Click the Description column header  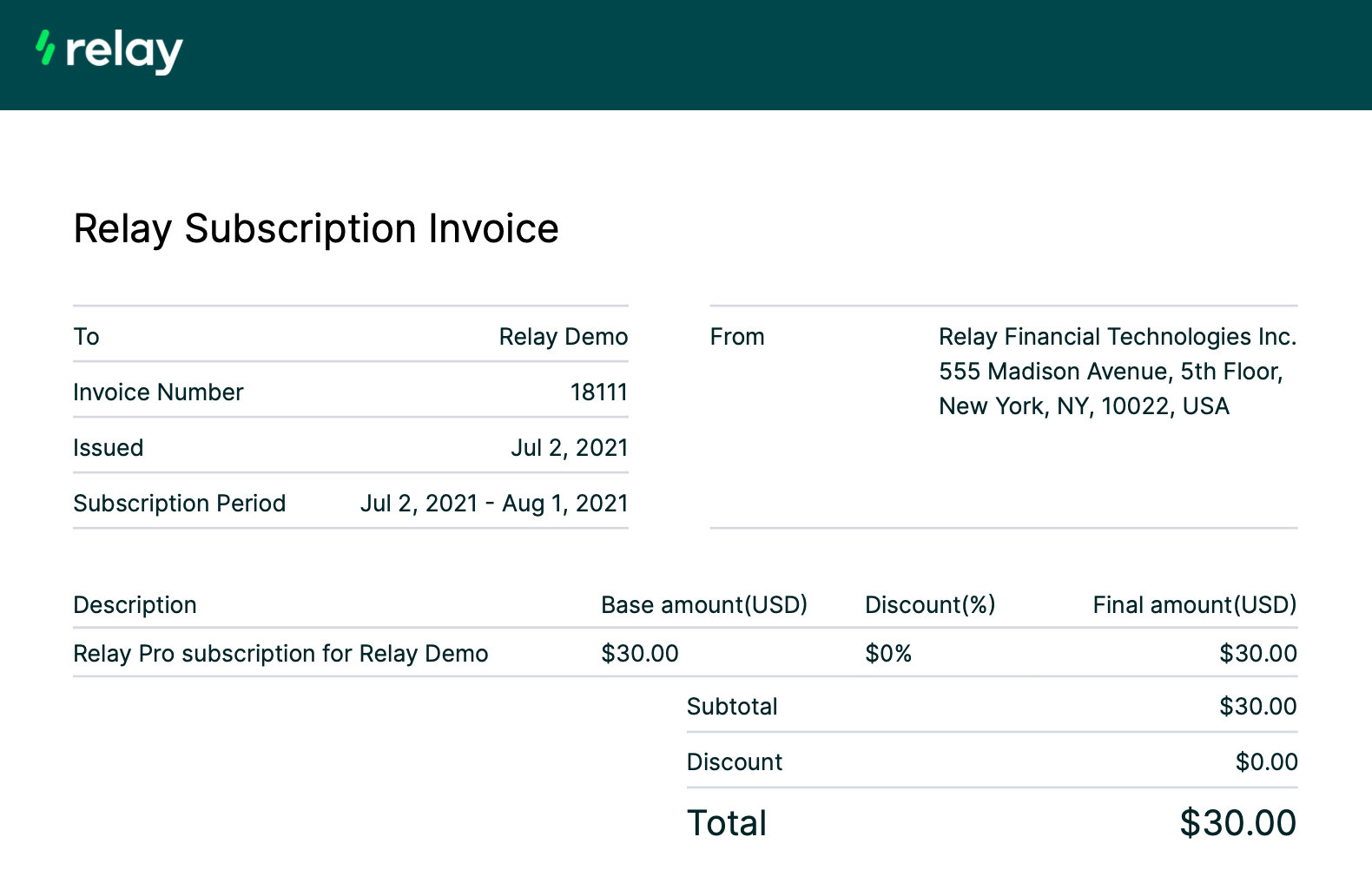[x=135, y=605]
